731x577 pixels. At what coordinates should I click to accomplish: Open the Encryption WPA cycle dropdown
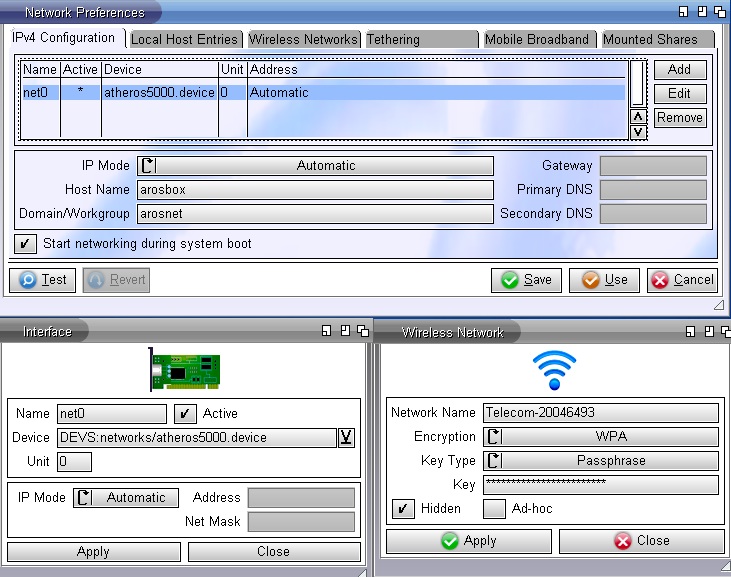click(601, 437)
